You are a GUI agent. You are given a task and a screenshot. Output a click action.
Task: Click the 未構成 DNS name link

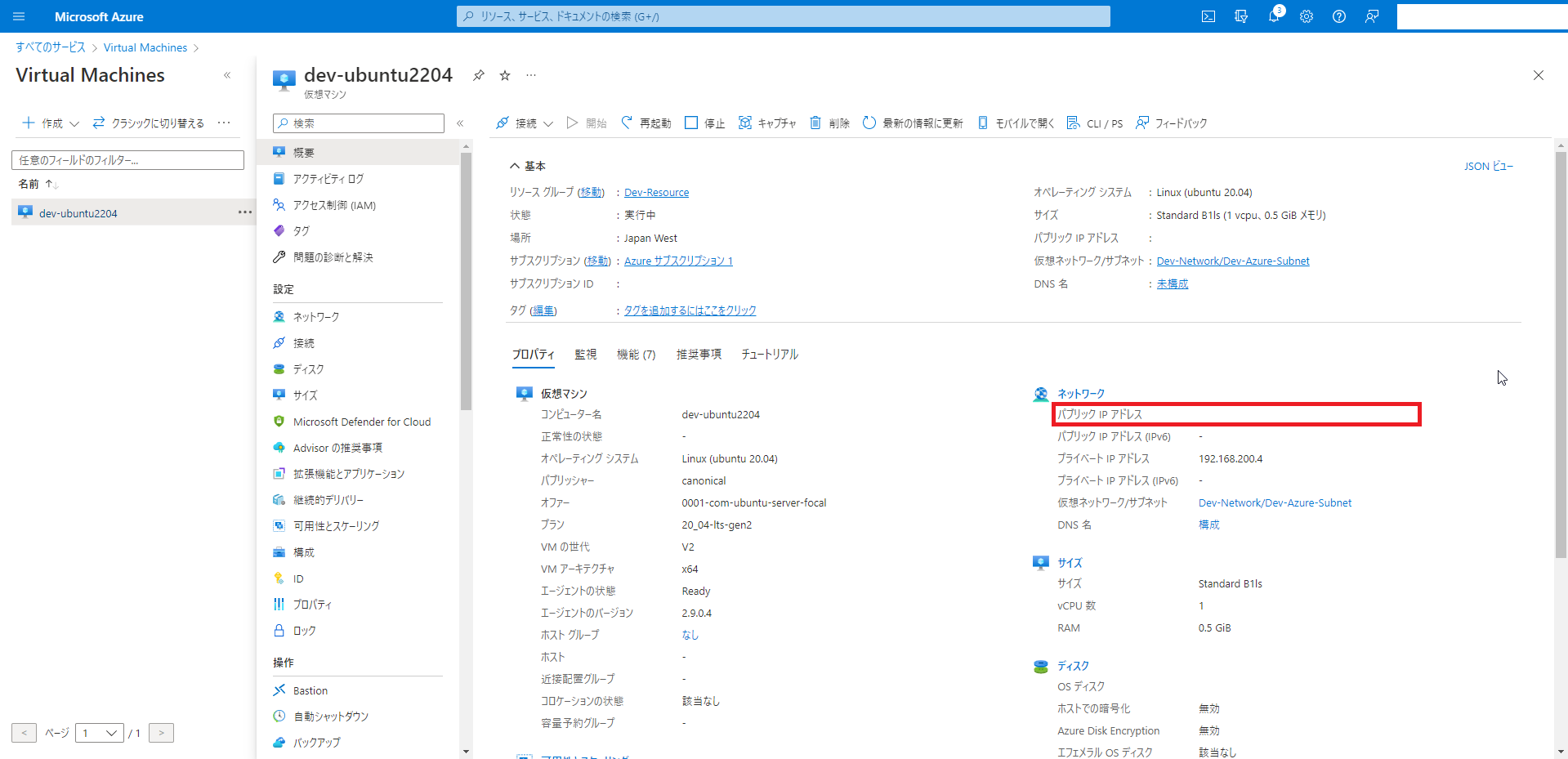tap(1172, 284)
